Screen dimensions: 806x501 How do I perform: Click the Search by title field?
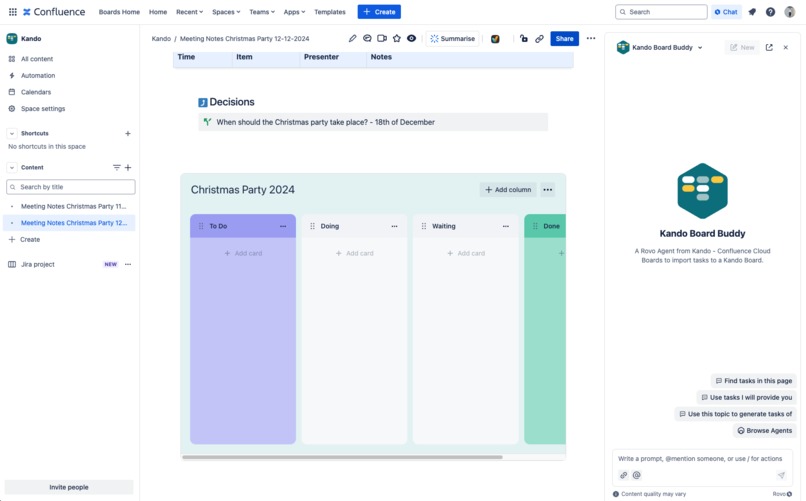click(x=71, y=187)
